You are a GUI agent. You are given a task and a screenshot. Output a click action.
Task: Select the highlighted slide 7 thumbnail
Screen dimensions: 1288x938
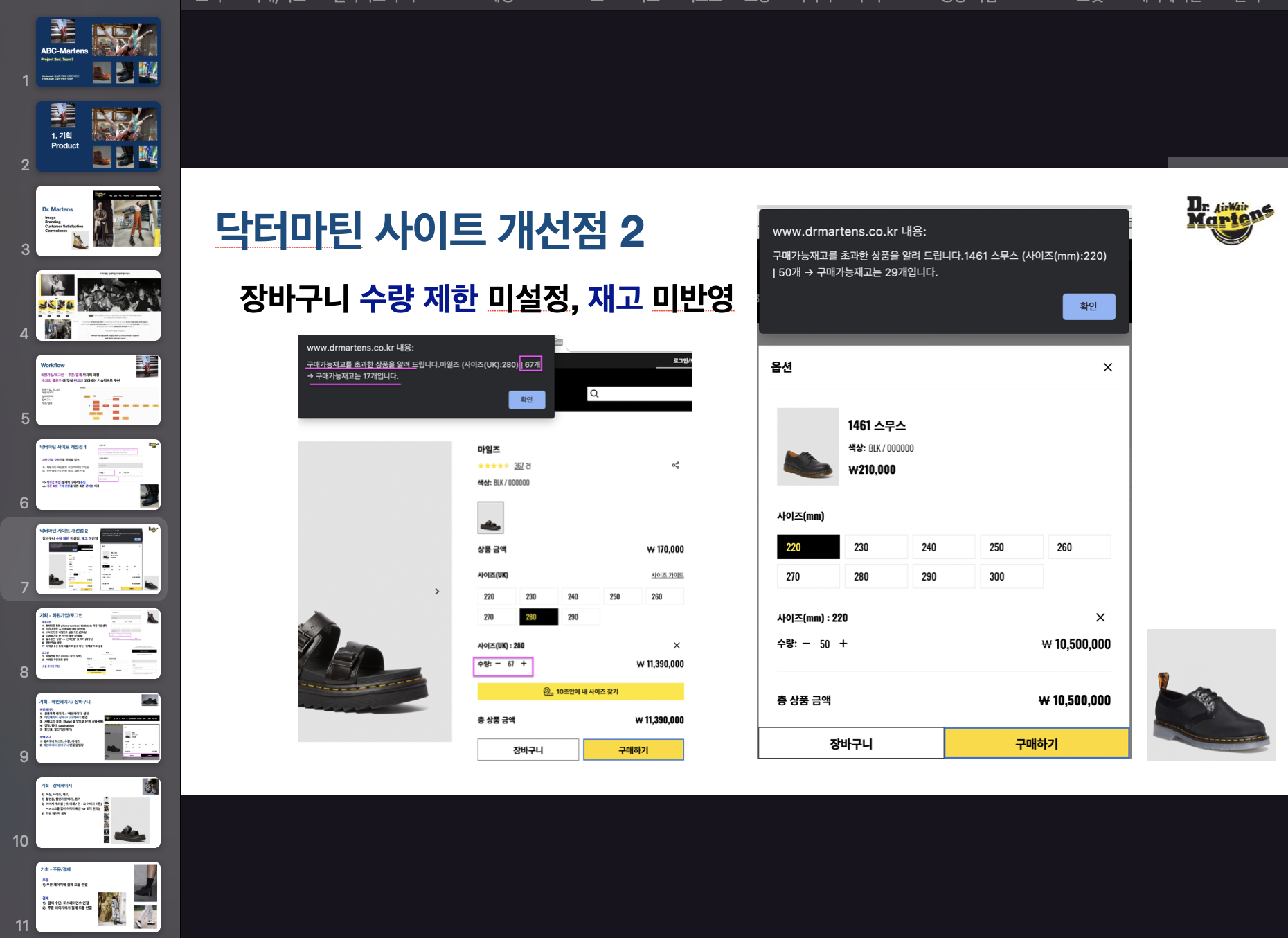pyautogui.click(x=98, y=559)
